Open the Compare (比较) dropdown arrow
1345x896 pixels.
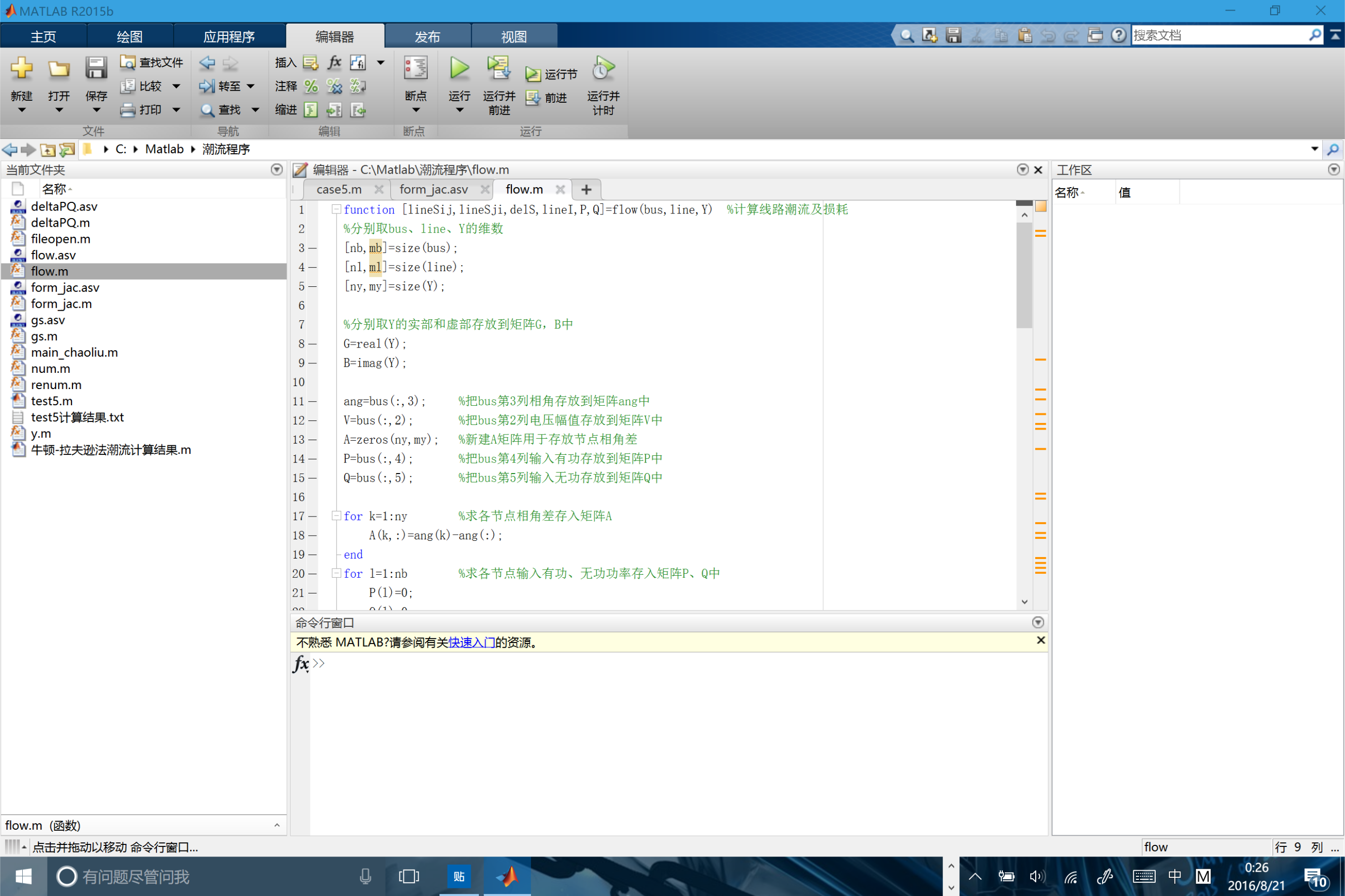(x=177, y=87)
